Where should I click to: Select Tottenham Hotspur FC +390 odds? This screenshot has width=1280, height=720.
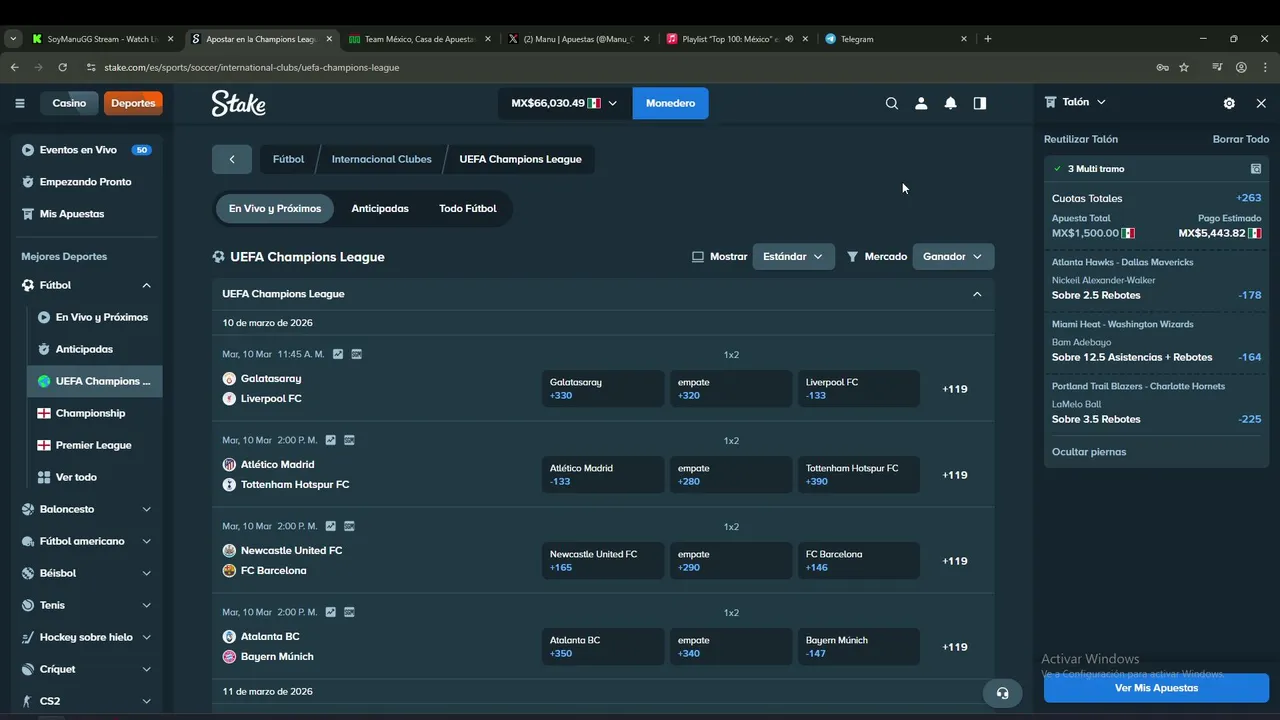pos(859,475)
